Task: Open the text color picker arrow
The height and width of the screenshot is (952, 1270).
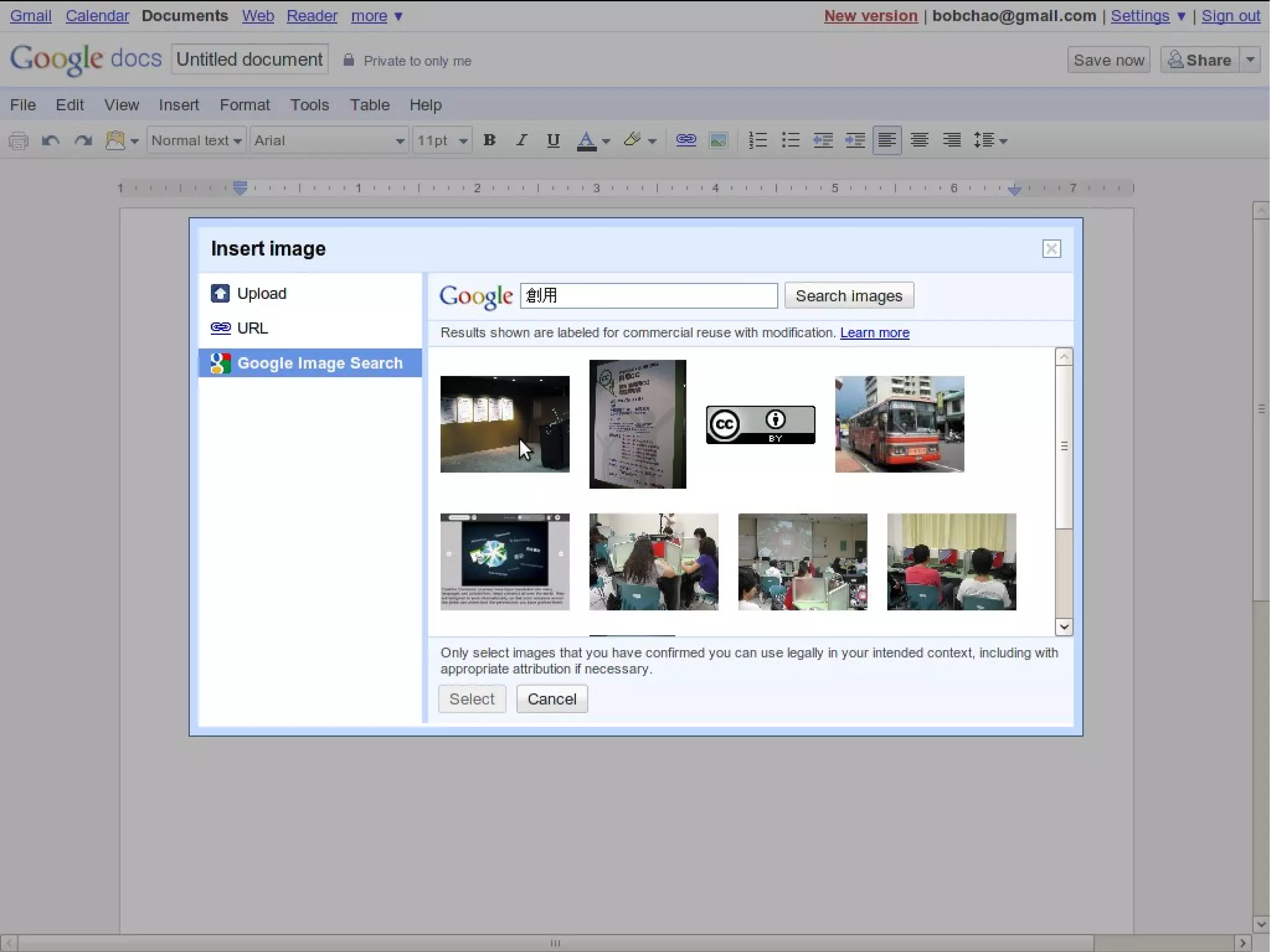Action: (x=606, y=141)
